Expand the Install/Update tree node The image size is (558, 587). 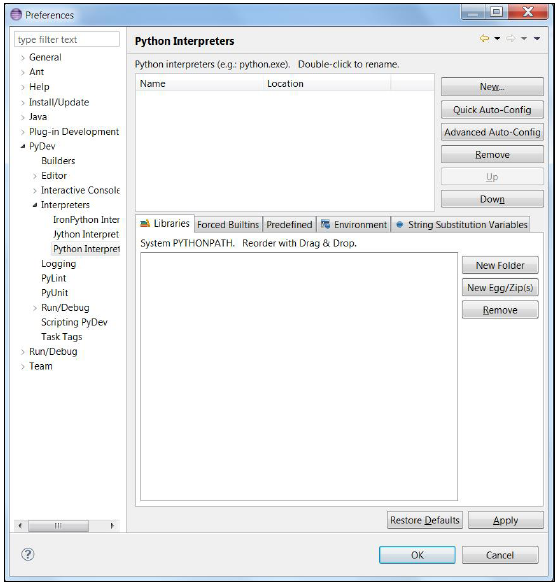[x=23, y=103]
